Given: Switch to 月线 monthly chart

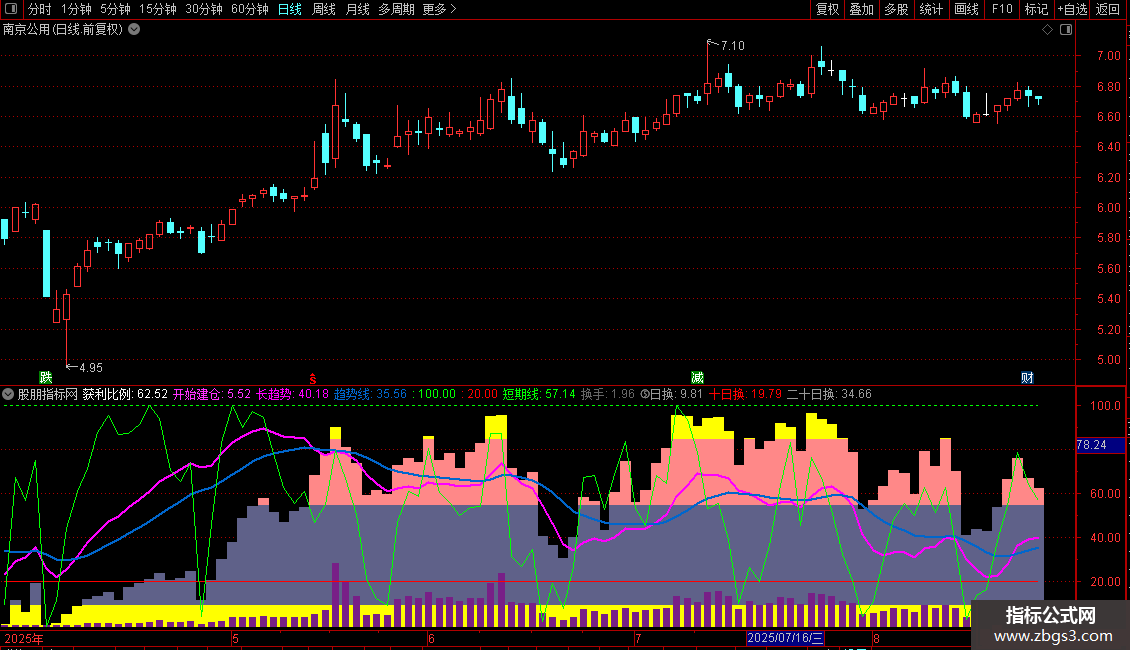Looking at the screenshot, I should (357, 9).
